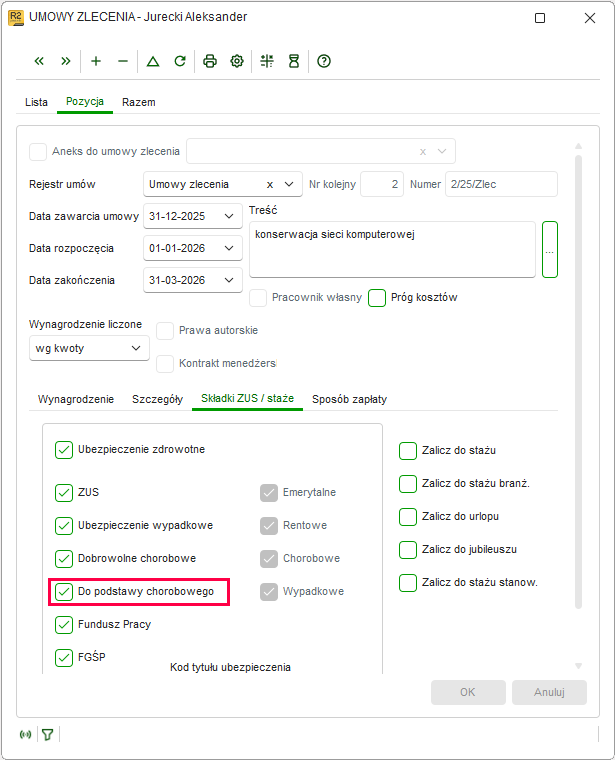
Task: Add a new entry with the plus icon
Action: point(96,61)
